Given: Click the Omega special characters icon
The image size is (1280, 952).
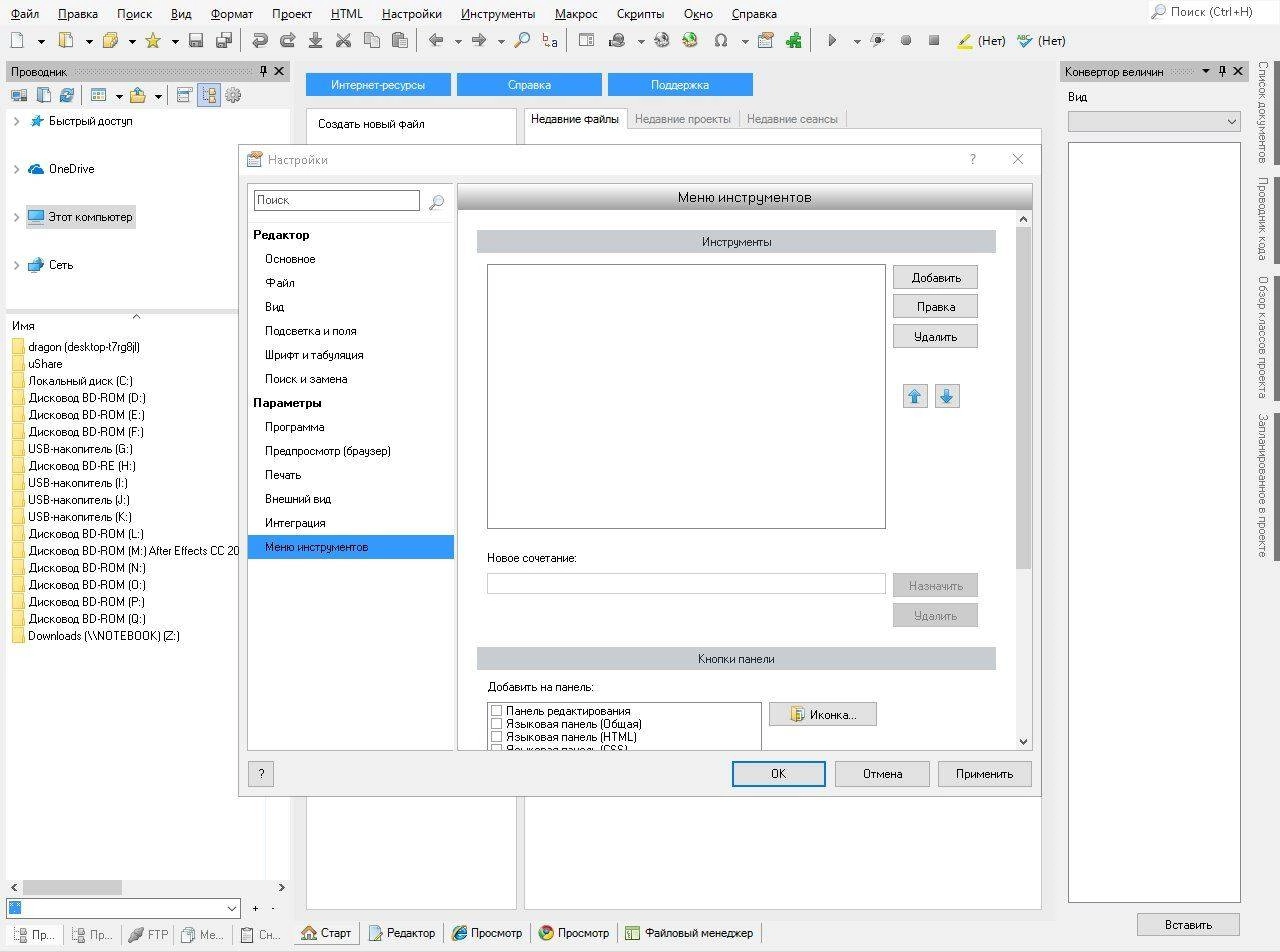Looking at the screenshot, I should (721, 41).
